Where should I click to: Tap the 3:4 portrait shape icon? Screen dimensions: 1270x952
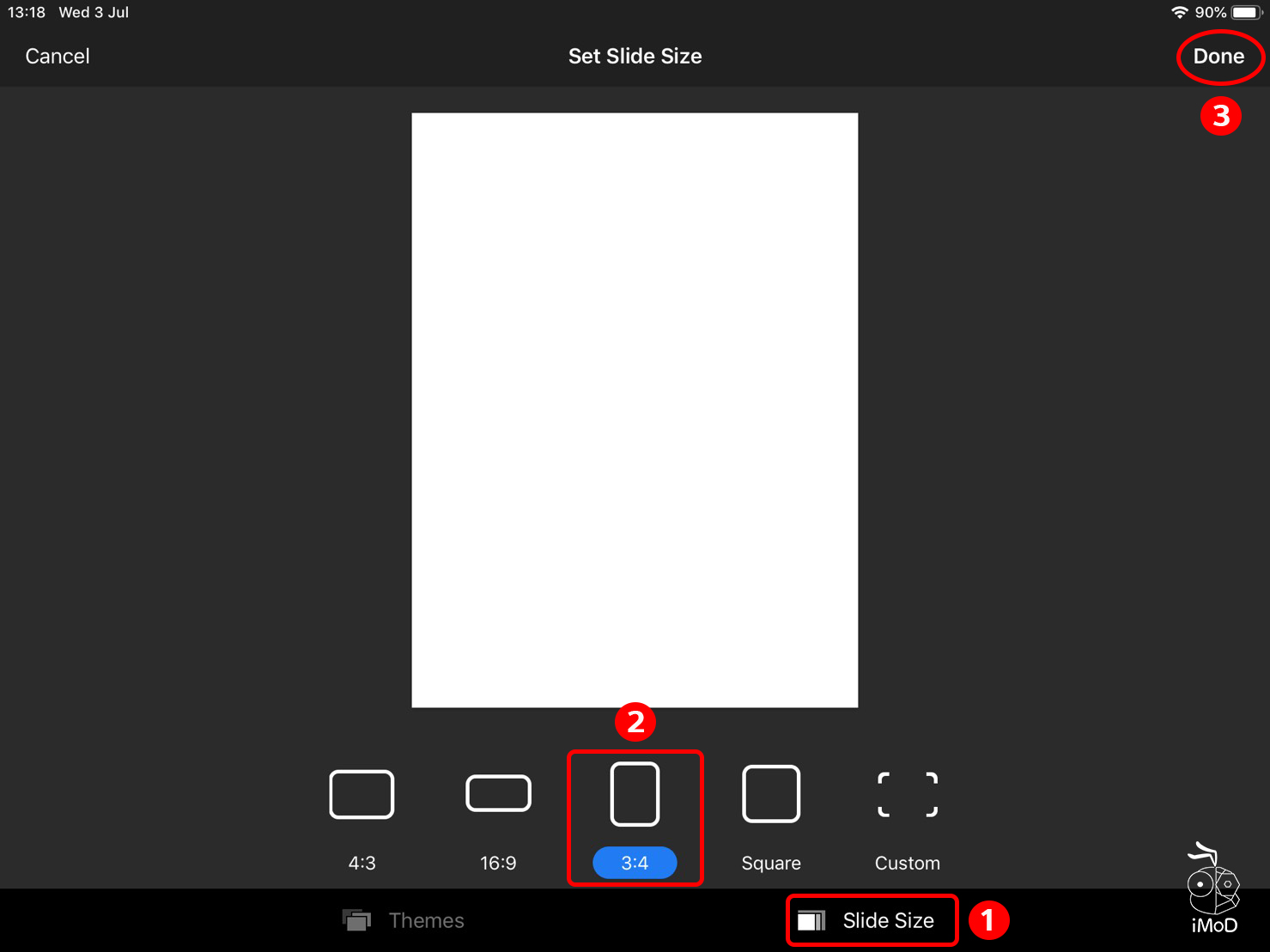tap(635, 794)
